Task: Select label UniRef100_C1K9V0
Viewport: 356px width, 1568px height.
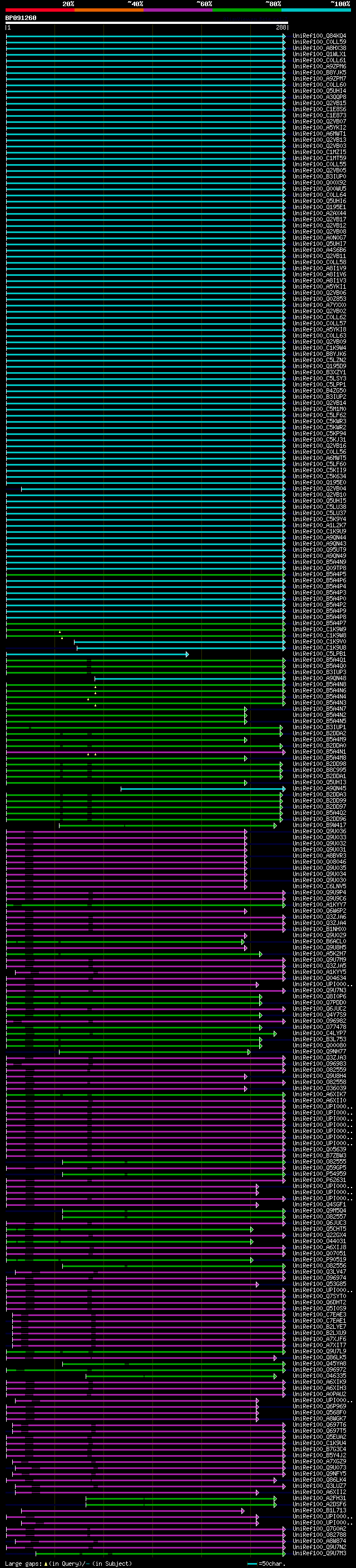Action: point(319,642)
